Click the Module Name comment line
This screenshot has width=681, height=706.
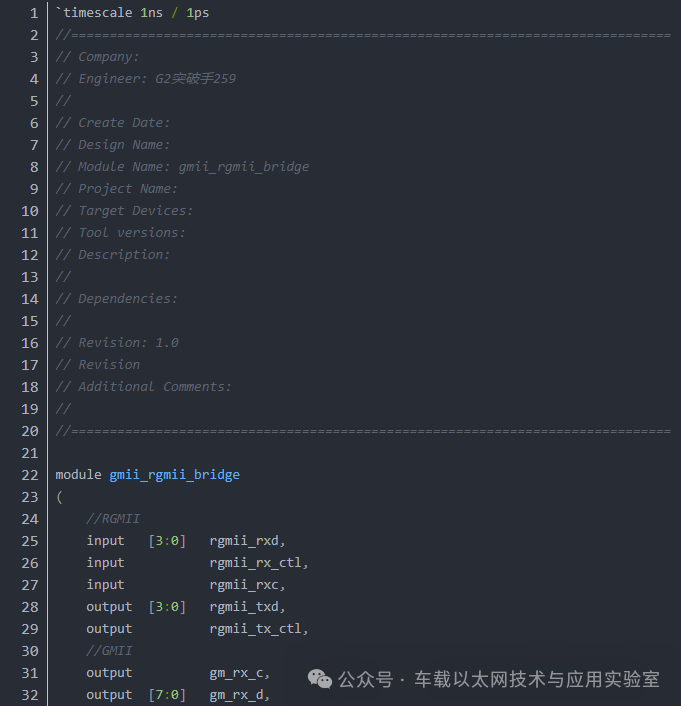pos(182,167)
